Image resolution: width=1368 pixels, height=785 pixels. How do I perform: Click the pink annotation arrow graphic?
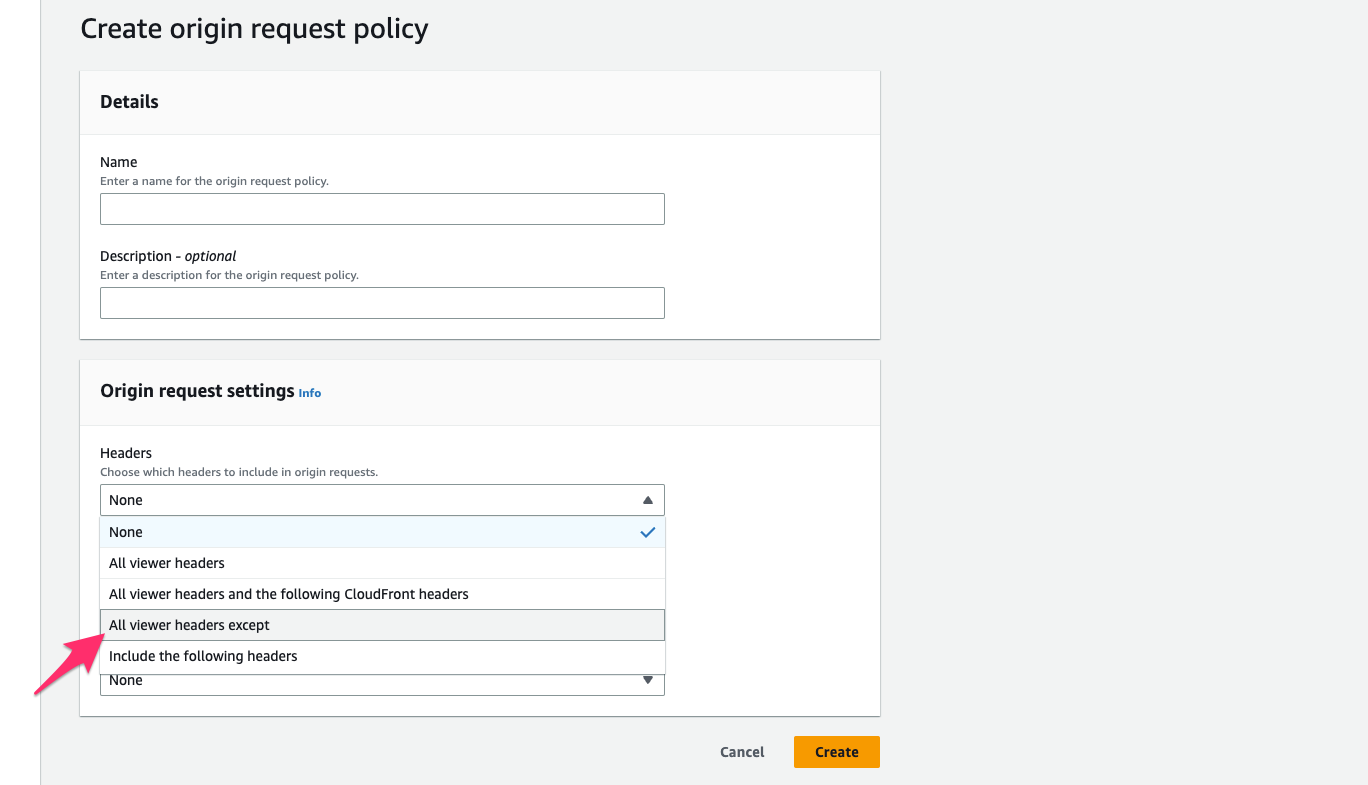[x=68, y=663]
